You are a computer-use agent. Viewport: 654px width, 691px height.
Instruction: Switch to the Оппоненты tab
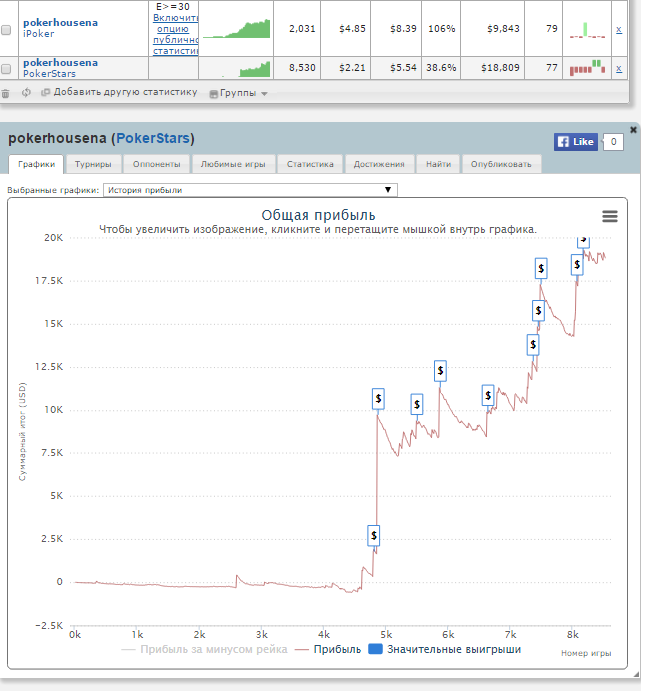pos(156,164)
